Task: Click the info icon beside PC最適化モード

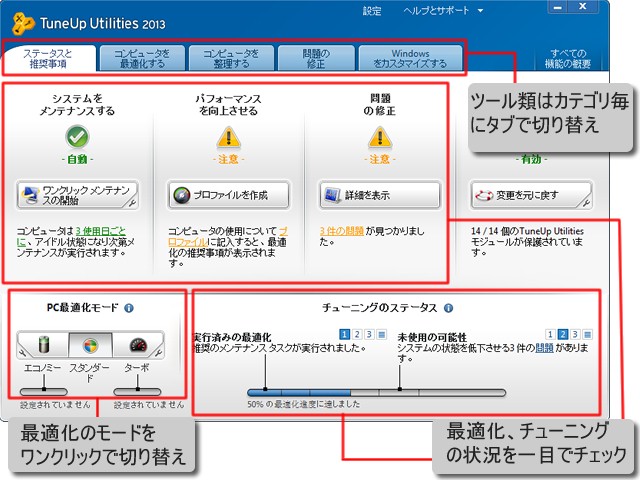Action: point(129,308)
